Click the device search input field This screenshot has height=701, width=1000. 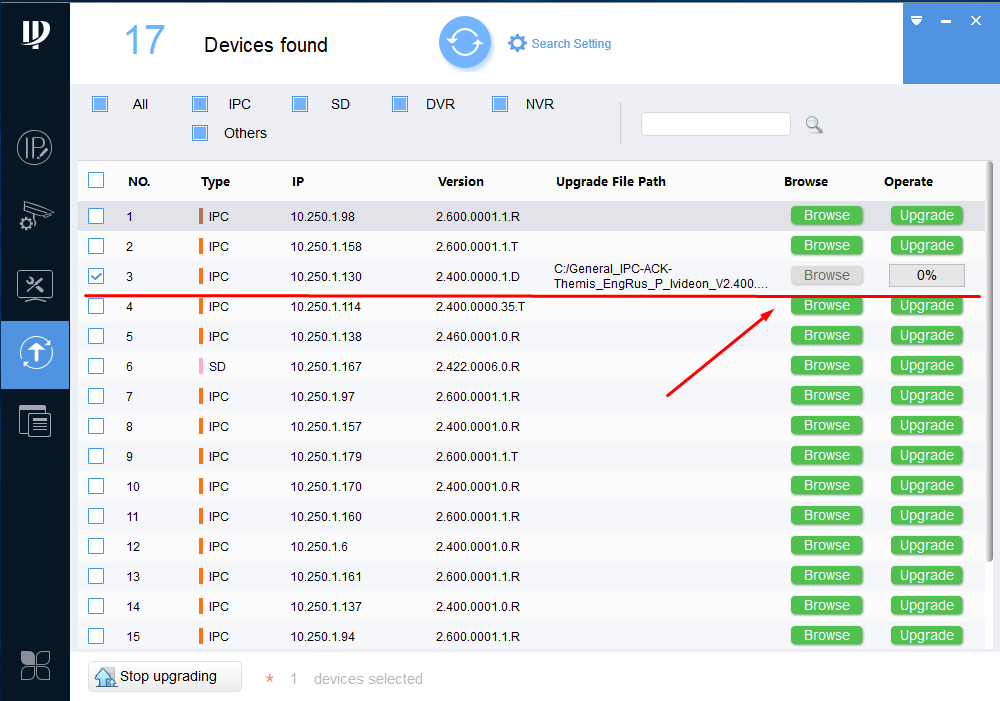[x=716, y=124]
